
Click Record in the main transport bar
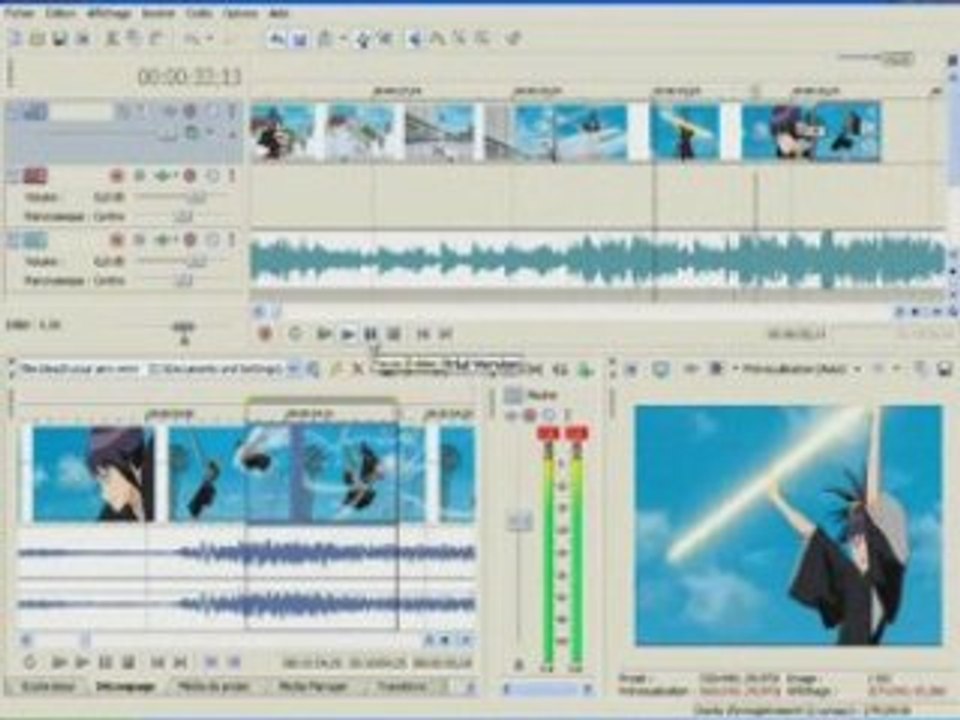265,334
